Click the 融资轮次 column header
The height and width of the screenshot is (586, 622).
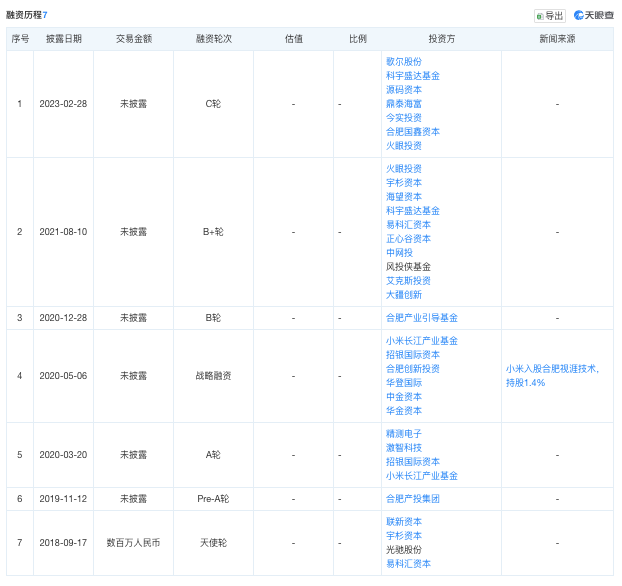pos(213,39)
